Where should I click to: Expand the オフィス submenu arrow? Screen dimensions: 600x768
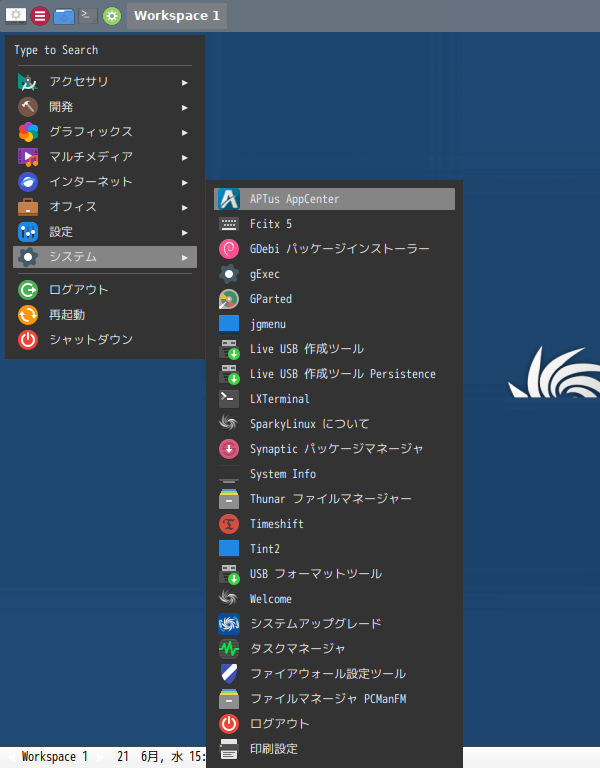[185, 207]
